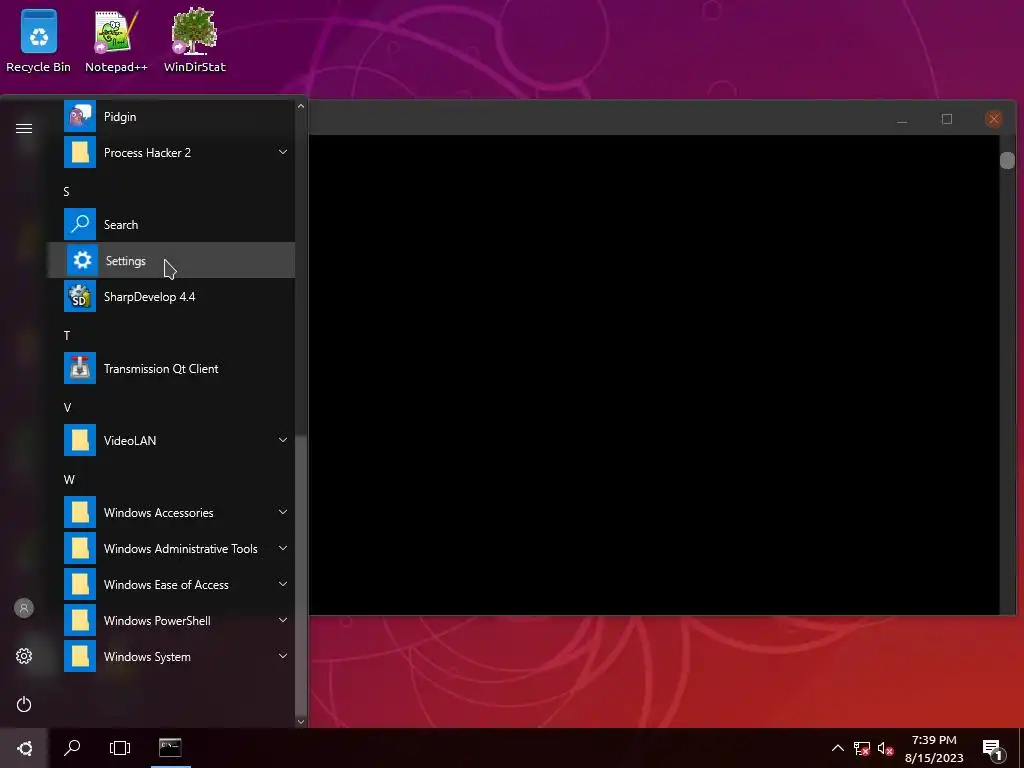Image resolution: width=1024 pixels, height=768 pixels.
Task: Expand the Process Hacker 2 chevron
Action: pyautogui.click(x=283, y=152)
